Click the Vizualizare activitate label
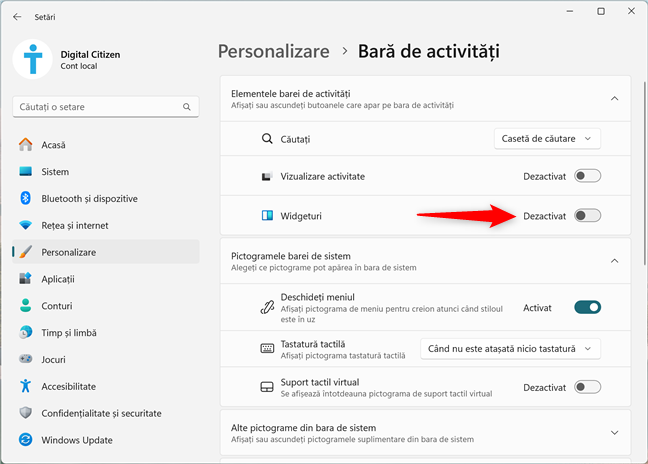 click(x=322, y=176)
